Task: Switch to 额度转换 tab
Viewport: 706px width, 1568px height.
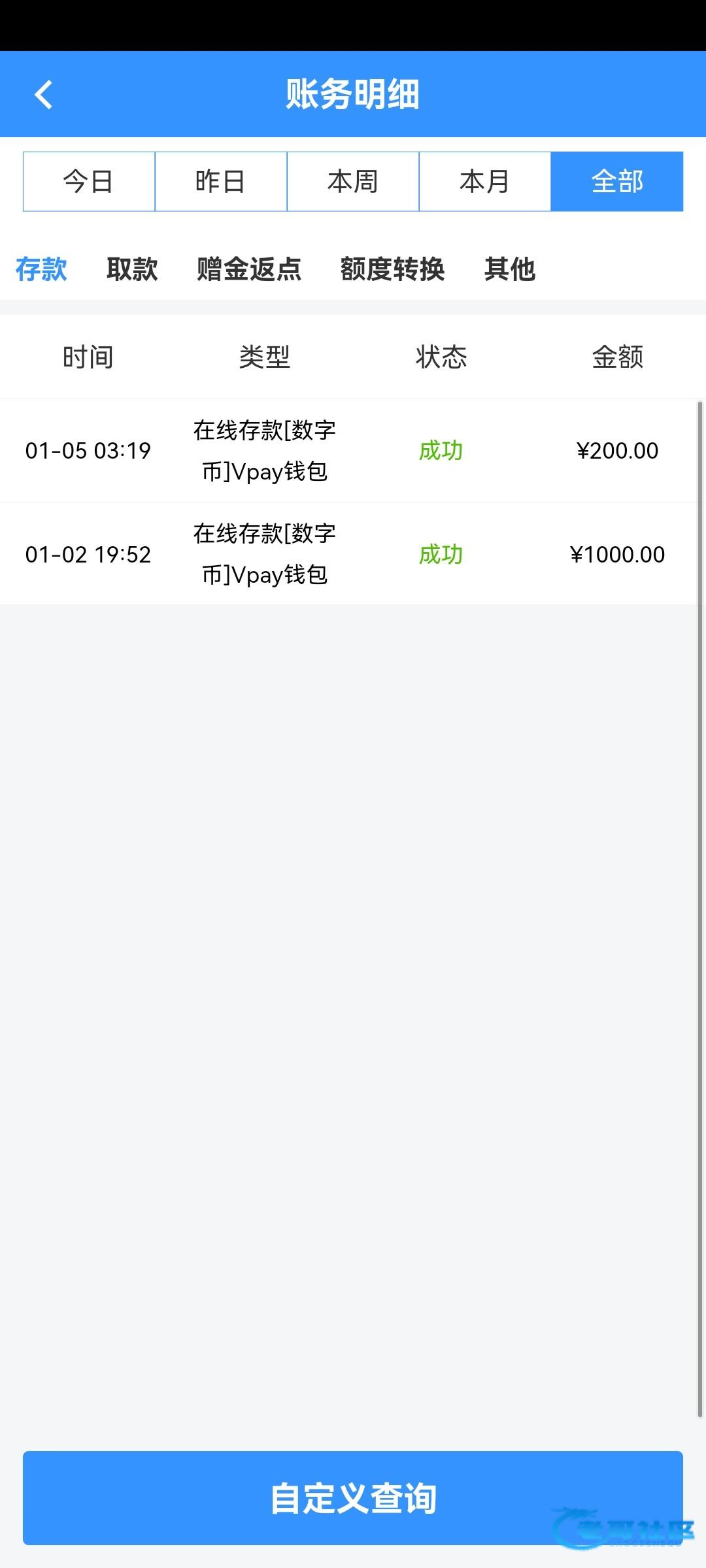Action: click(x=392, y=269)
